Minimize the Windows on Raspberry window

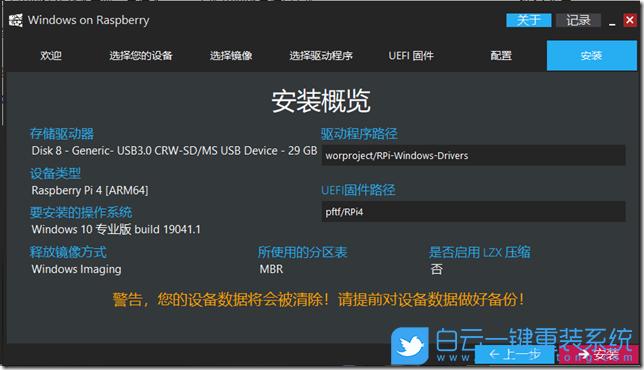[612, 21]
